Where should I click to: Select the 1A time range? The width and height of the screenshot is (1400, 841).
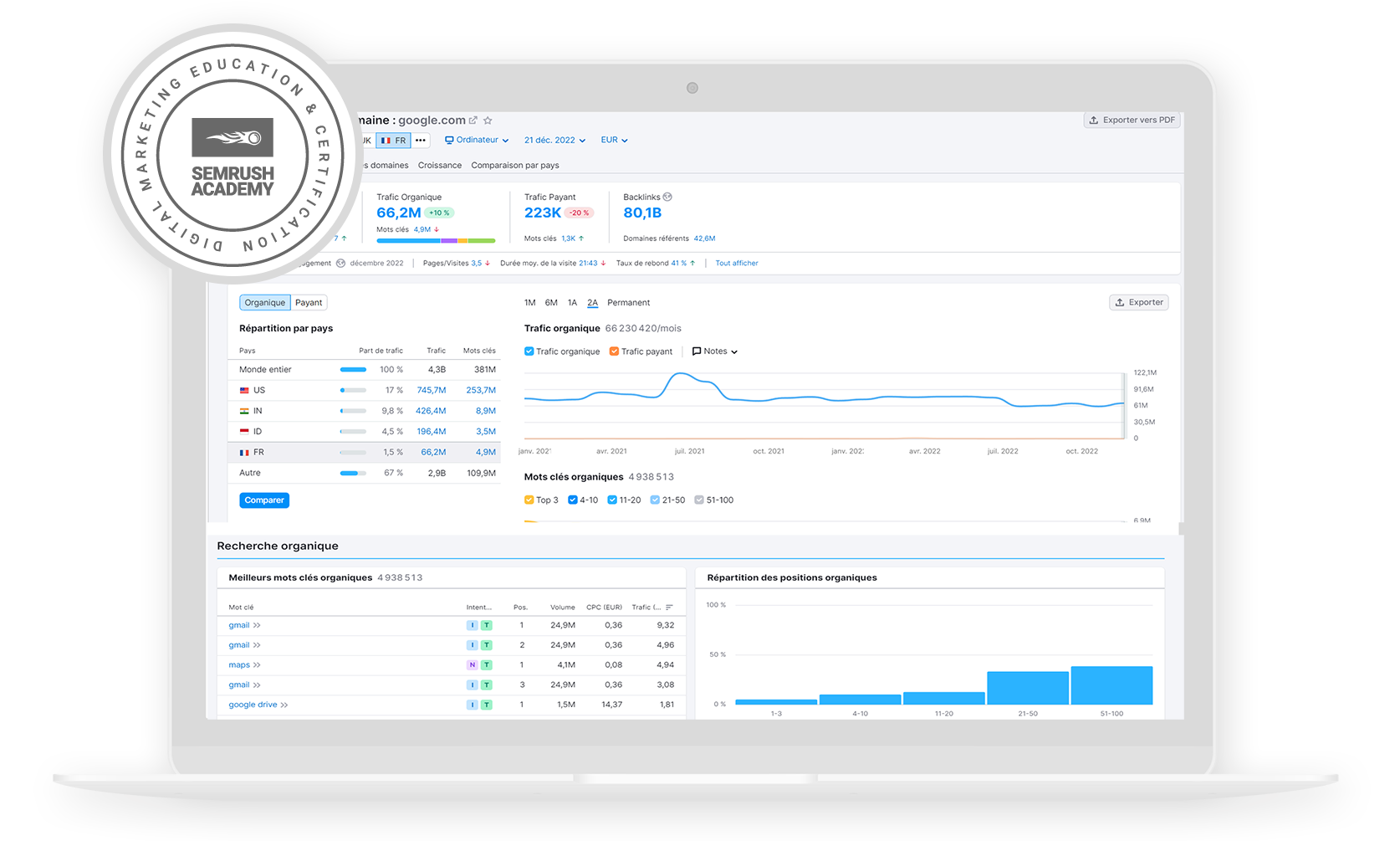coord(572,303)
